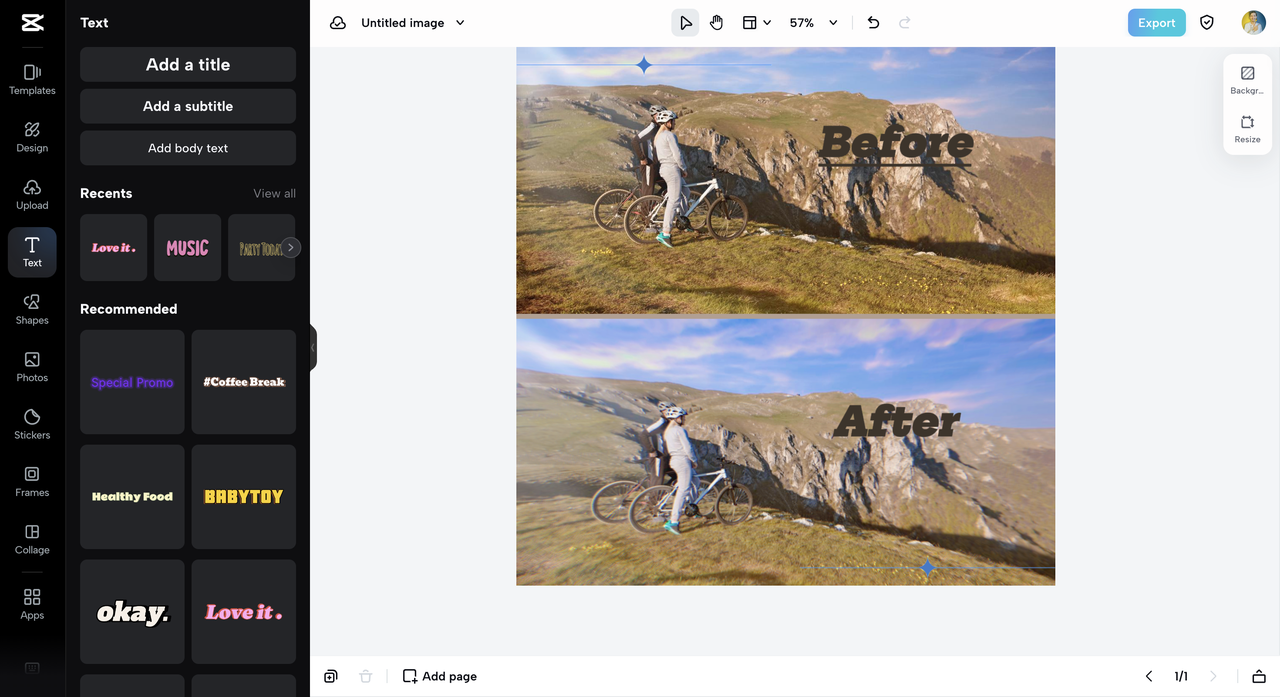
Task: Open the Upload panel
Action: tap(32, 195)
